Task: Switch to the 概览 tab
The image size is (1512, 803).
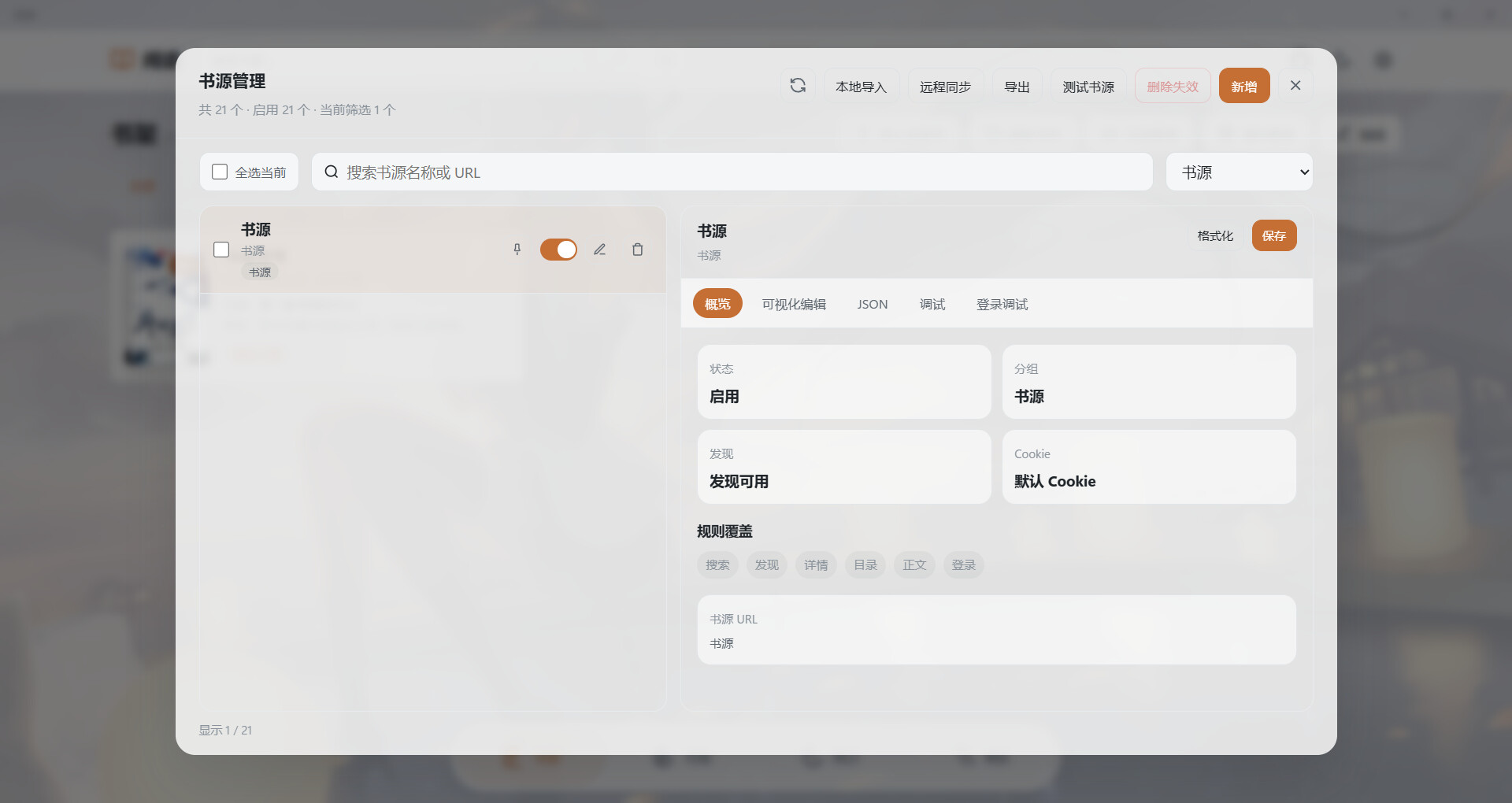Action: click(717, 304)
